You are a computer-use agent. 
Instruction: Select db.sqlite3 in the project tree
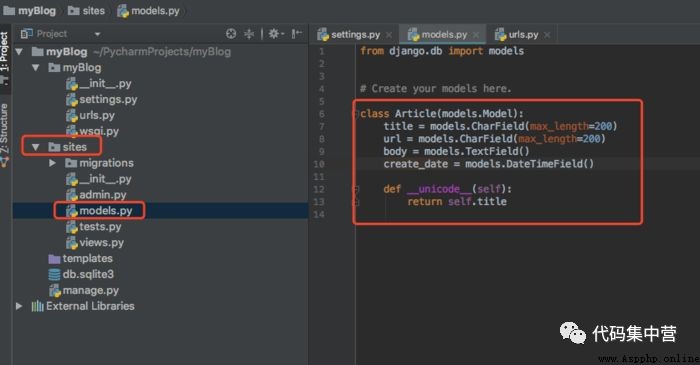coord(81,274)
